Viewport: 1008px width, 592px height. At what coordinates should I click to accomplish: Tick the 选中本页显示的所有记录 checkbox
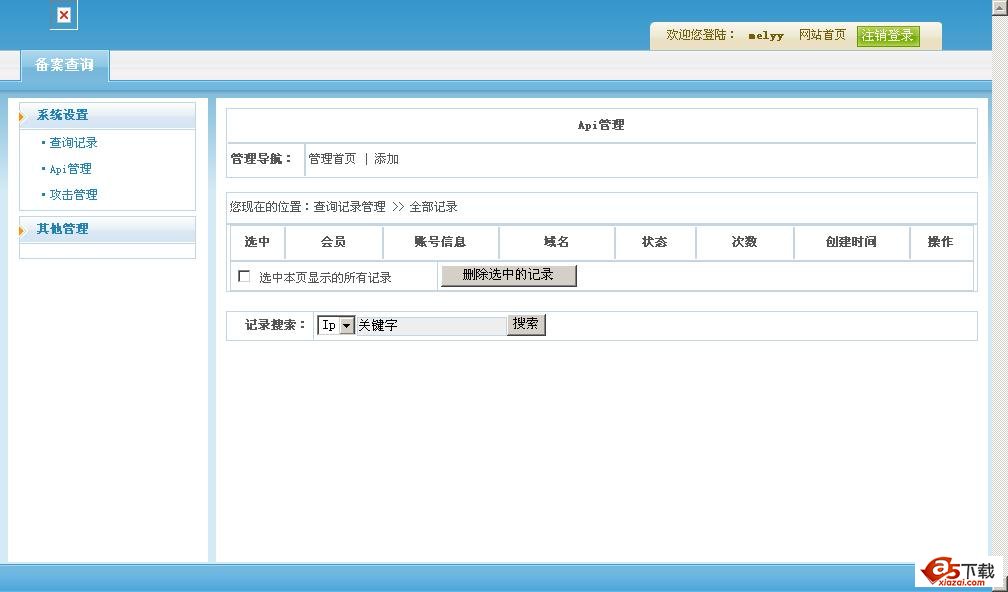[x=244, y=277]
